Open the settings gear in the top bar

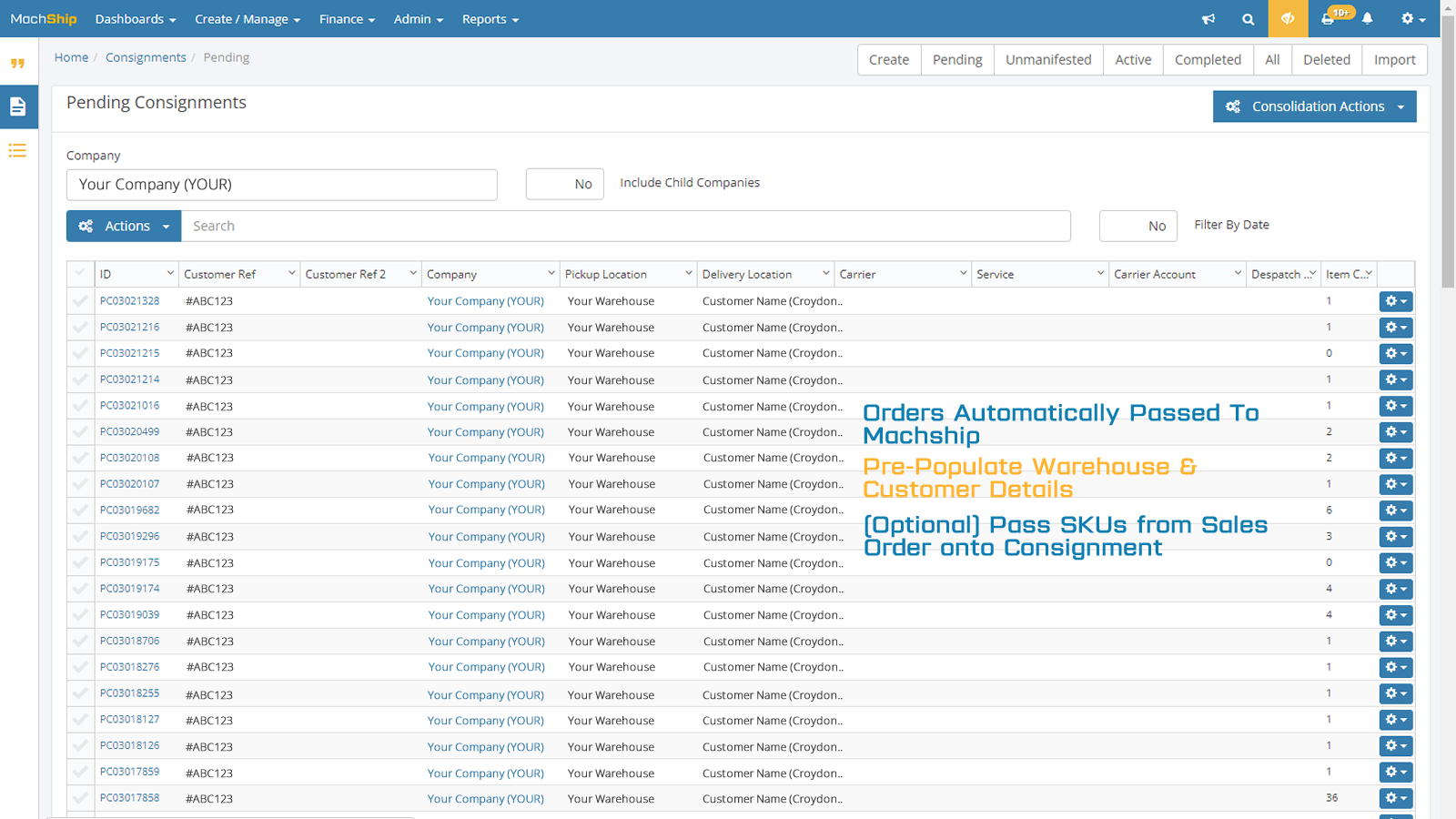coord(1413,18)
